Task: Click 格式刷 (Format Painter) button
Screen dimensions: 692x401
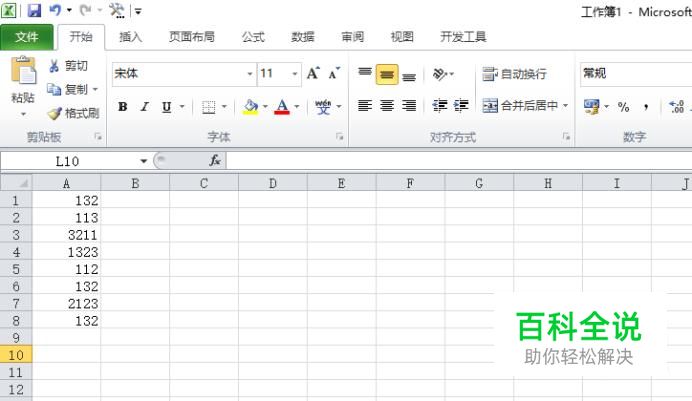Action: 73,113
